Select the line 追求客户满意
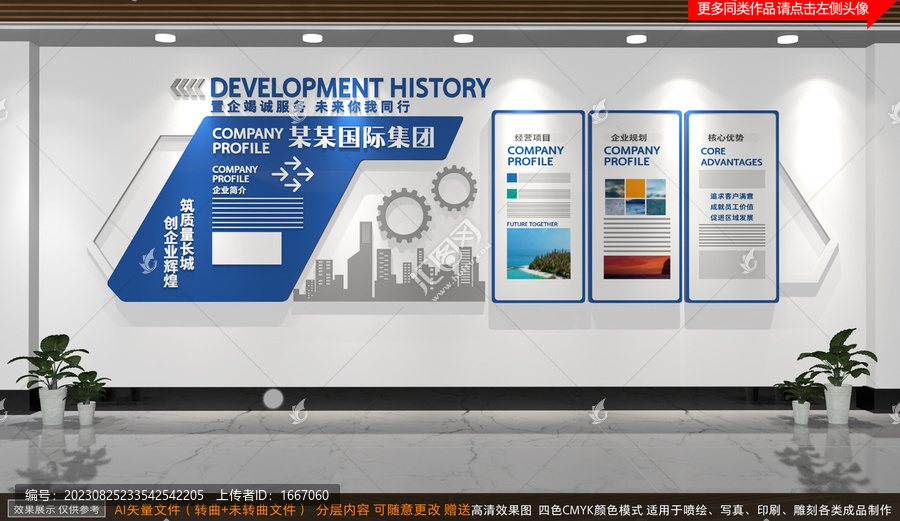The image size is (900, 521). 731,196
